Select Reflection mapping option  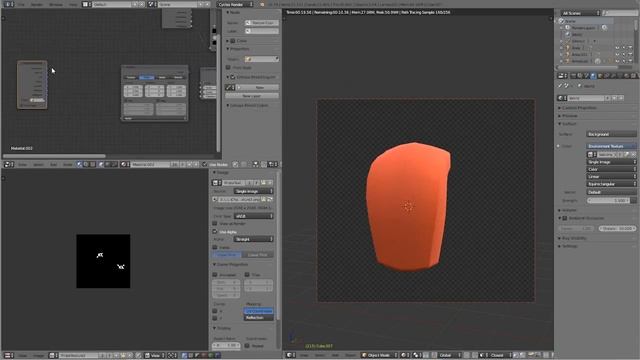259,318
